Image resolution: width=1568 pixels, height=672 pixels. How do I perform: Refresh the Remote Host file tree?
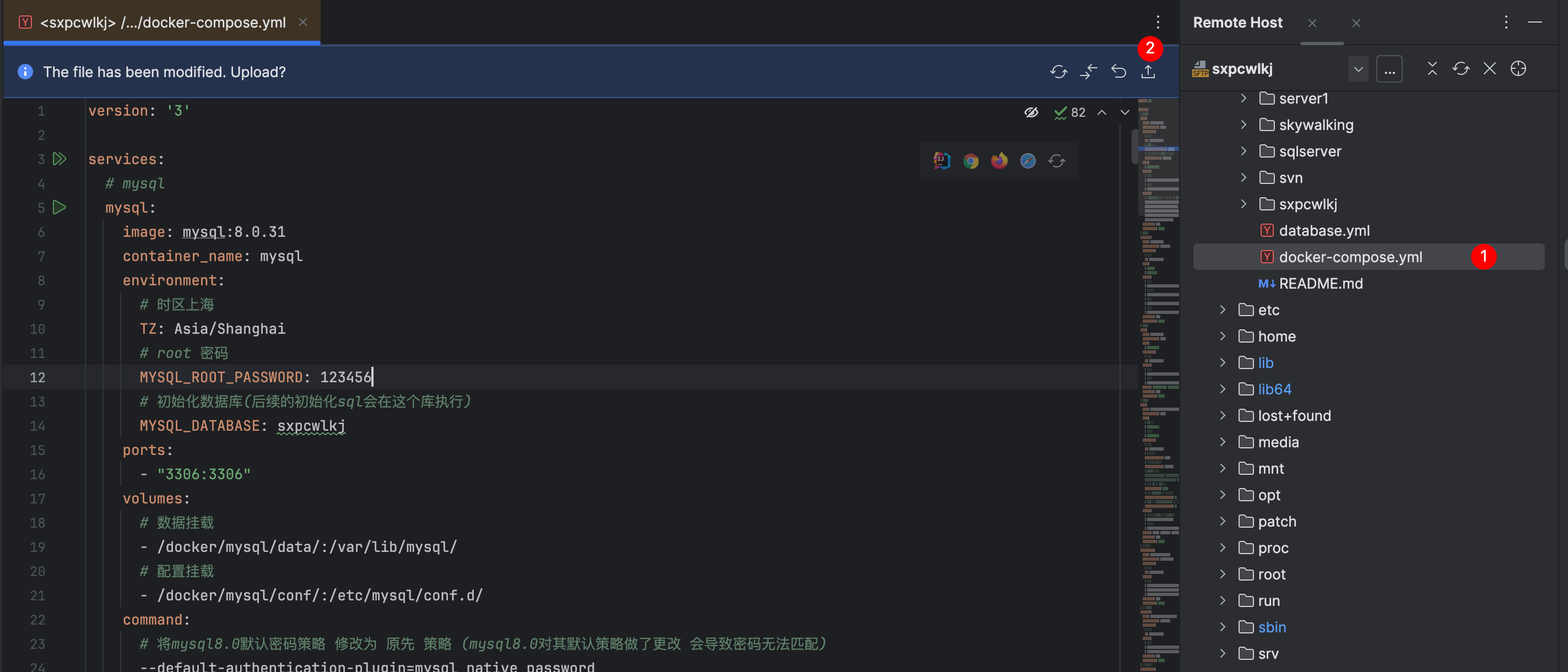1460,68
